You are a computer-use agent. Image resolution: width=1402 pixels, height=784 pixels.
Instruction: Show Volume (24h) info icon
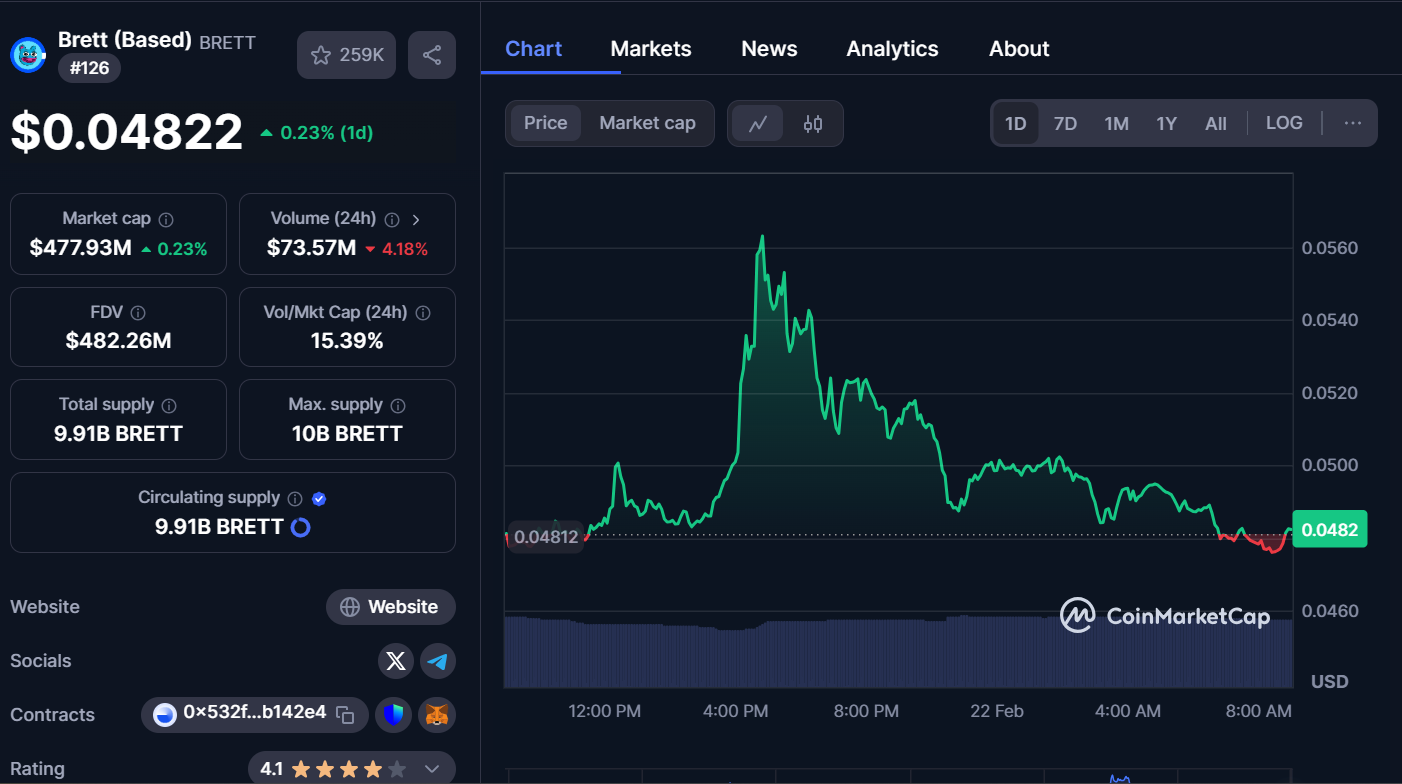[392, 219]
